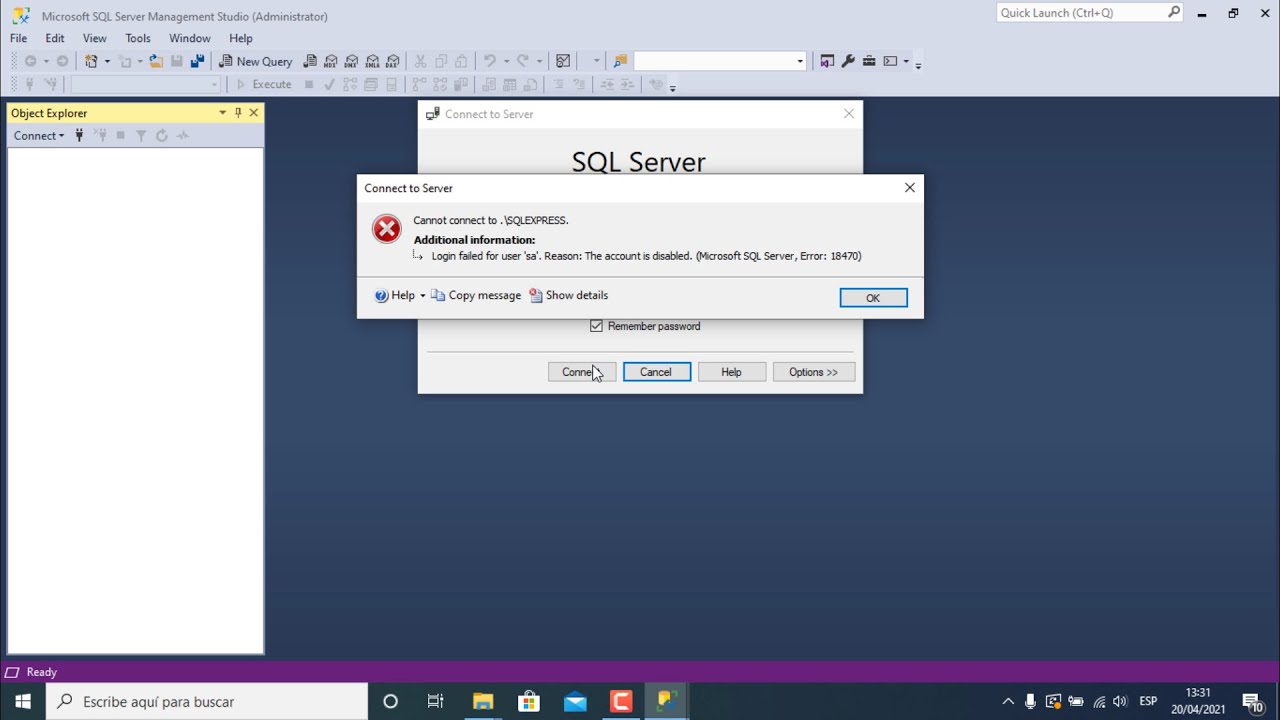Click the New Project icon
The height and width of the screenshot is (720, 1280).
click(92, 61)
